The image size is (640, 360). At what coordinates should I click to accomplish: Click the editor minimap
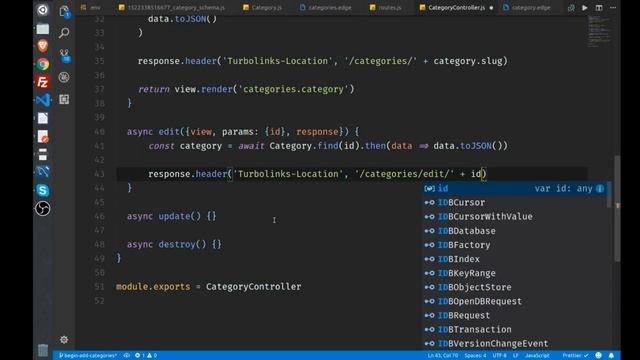click(x=599, y=33)
